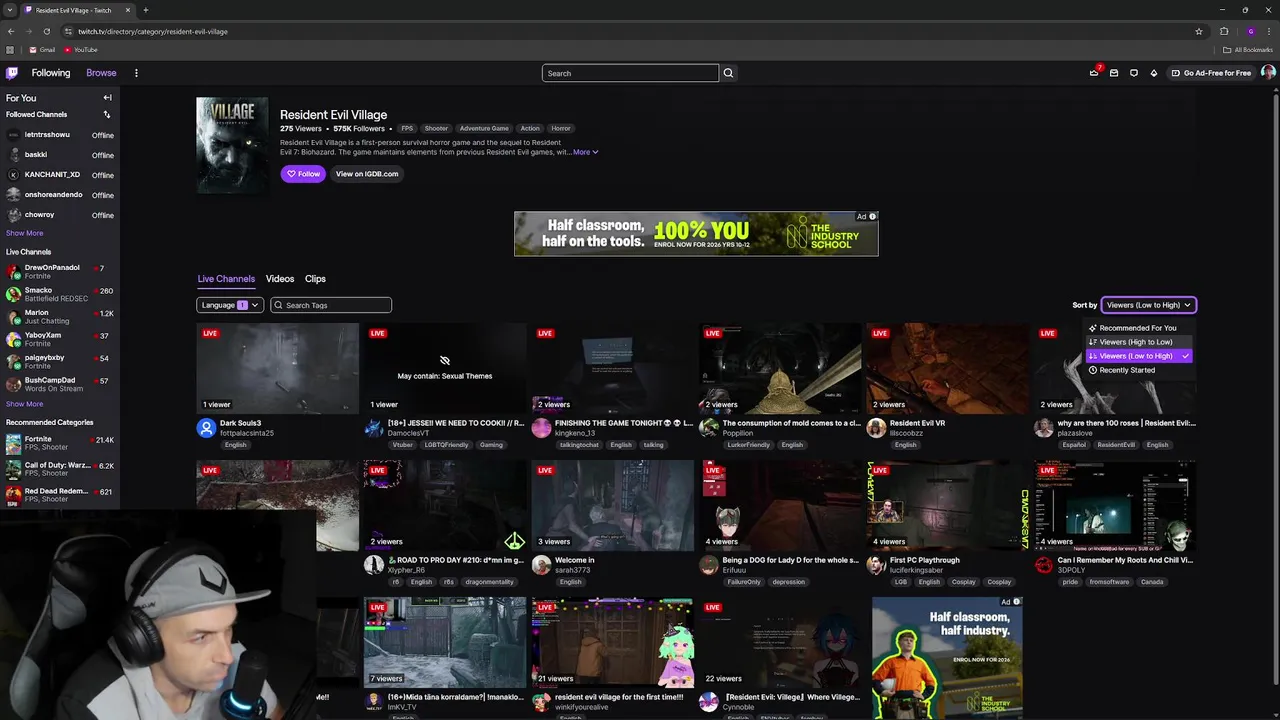The width and height of the screenshot is (1280, 720).
Task: Click the Horror category tag
Action: [561, 128]
